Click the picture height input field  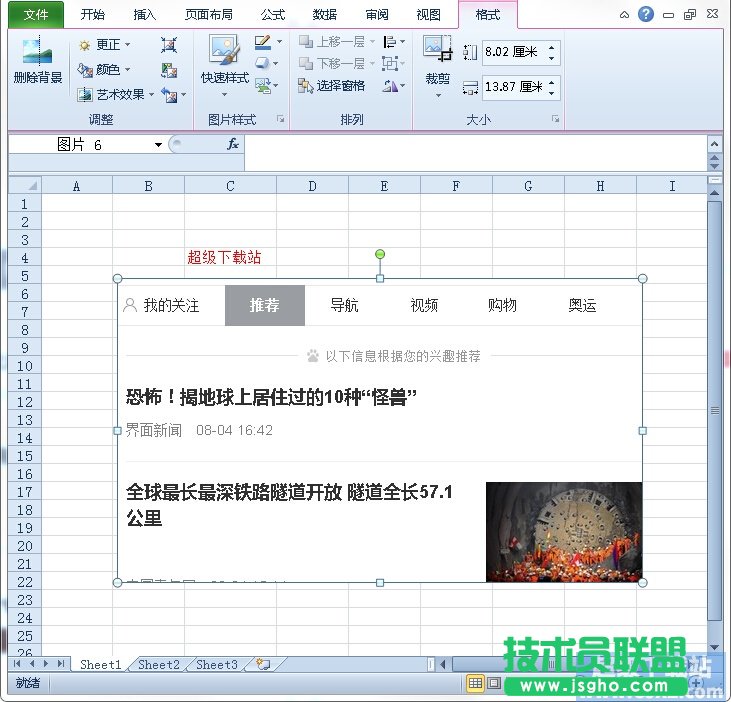click(512, 53)
